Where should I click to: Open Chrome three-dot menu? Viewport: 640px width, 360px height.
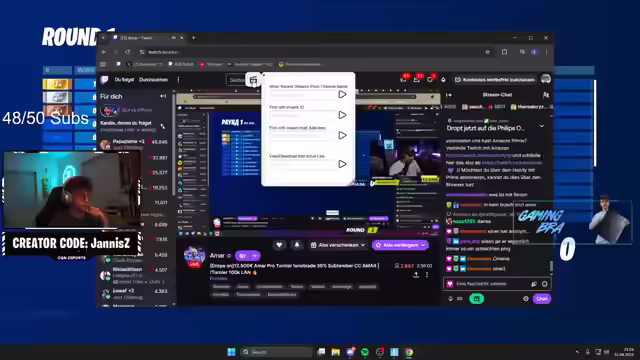click(x=546, y=52)
